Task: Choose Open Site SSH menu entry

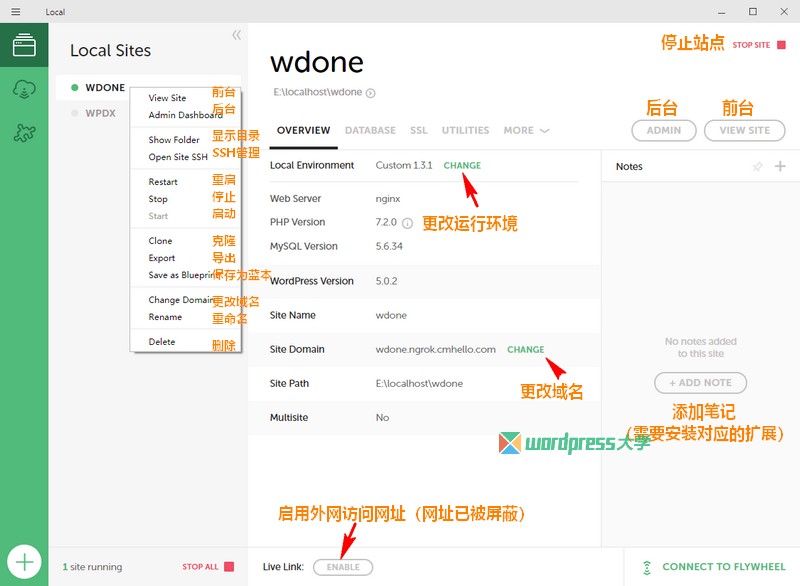Action: tap(178, 157)
